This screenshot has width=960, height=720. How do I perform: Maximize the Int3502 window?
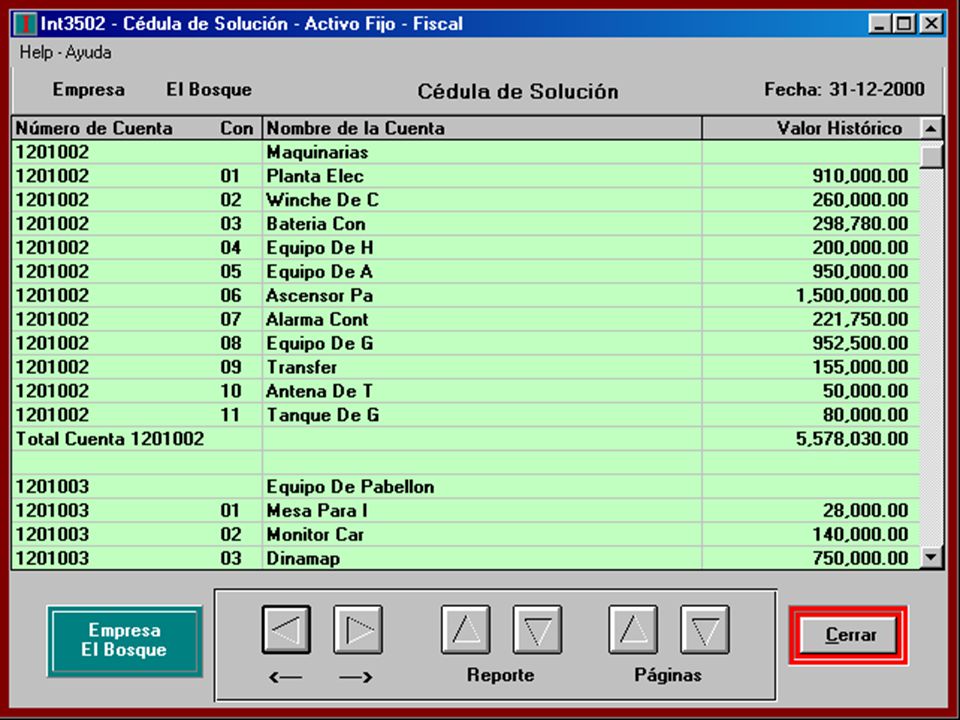click(x=904, y=24)
